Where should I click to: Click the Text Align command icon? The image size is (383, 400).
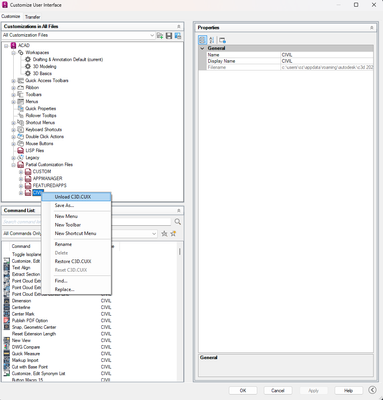(x=7, y=268)
